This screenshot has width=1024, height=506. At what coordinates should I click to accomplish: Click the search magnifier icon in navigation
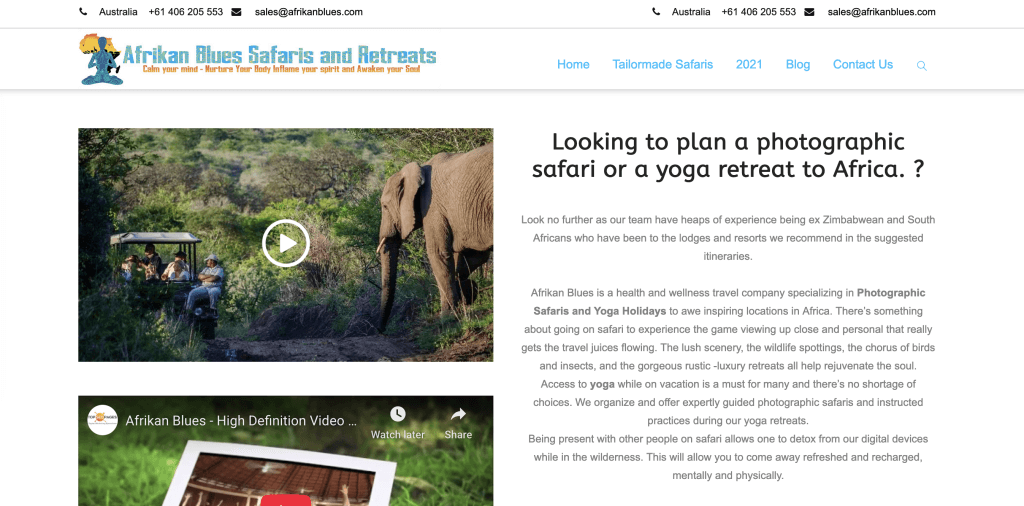tap(921, 65)
